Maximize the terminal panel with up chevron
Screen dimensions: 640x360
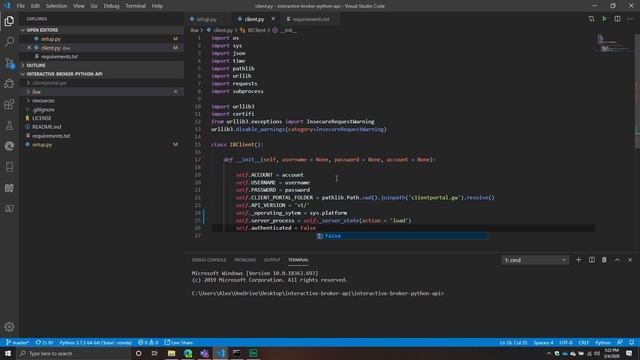(x=617, y=260)
